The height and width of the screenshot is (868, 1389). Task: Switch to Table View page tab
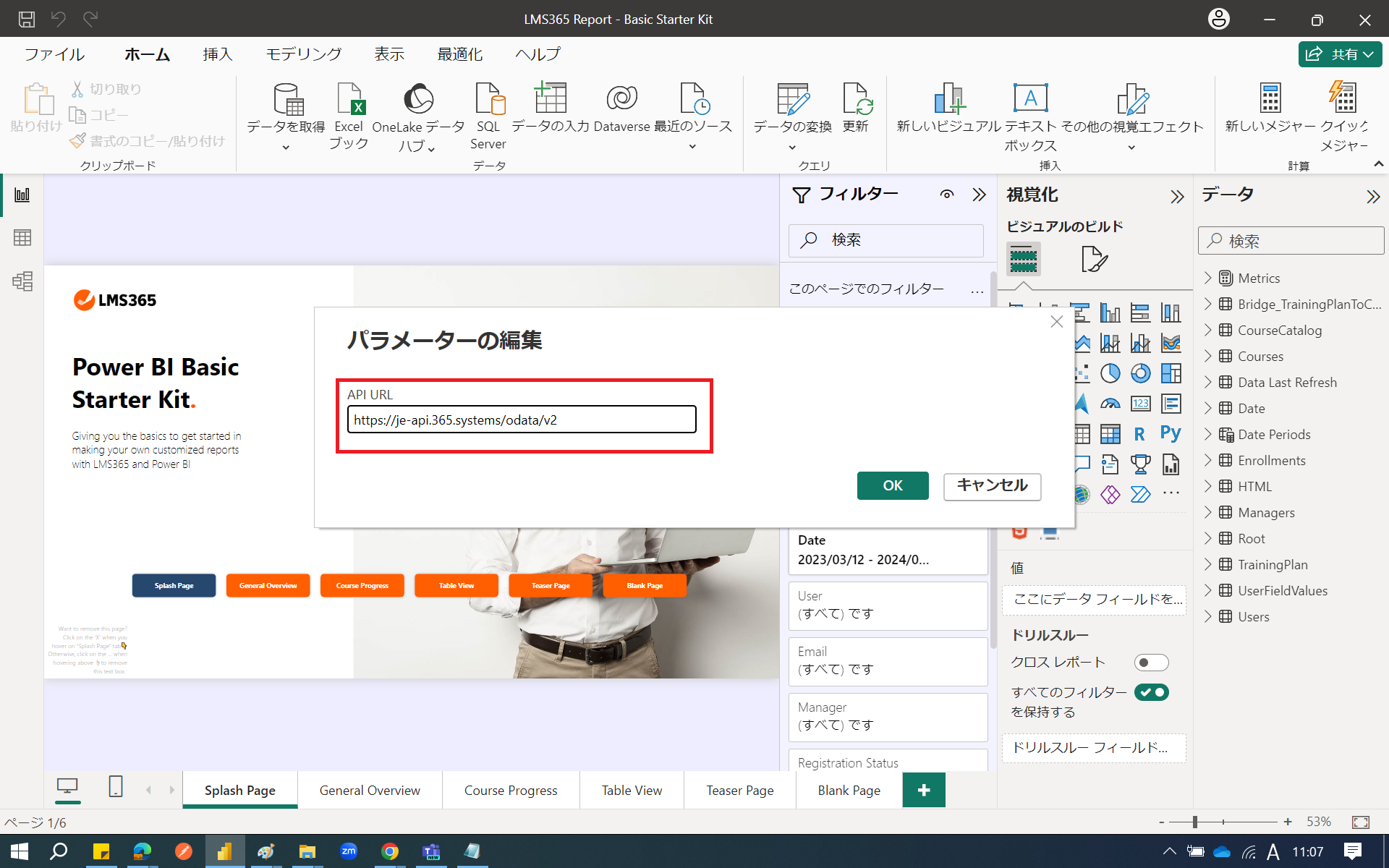632,791
